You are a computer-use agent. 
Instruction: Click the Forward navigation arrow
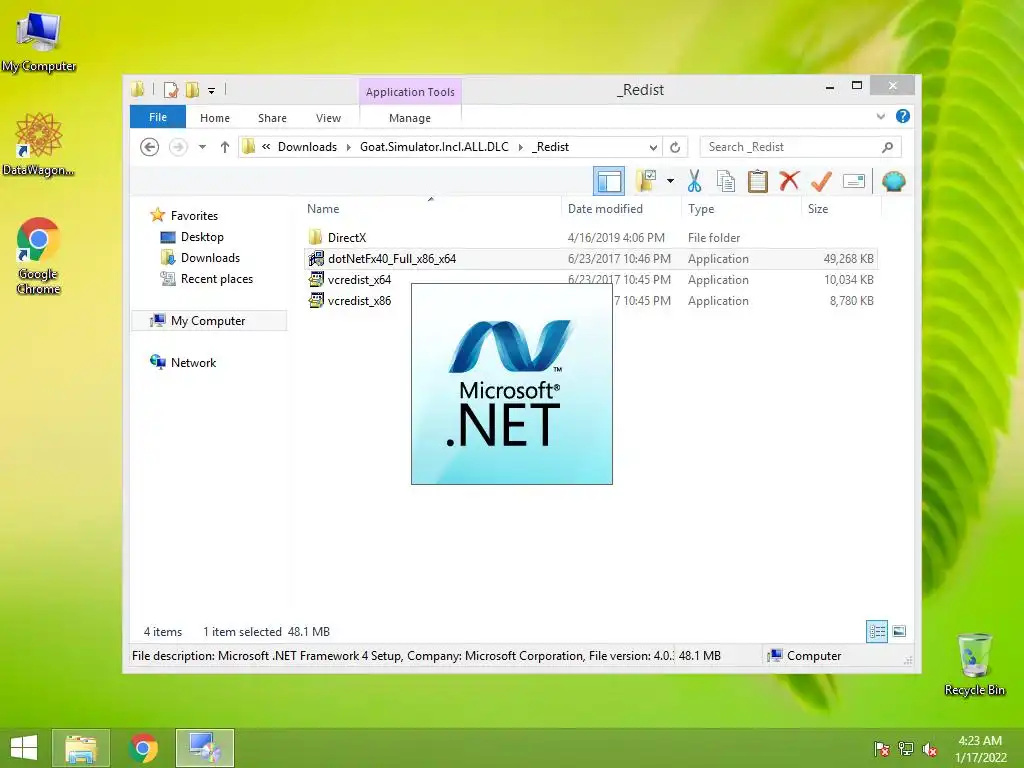tap(178, 147)
